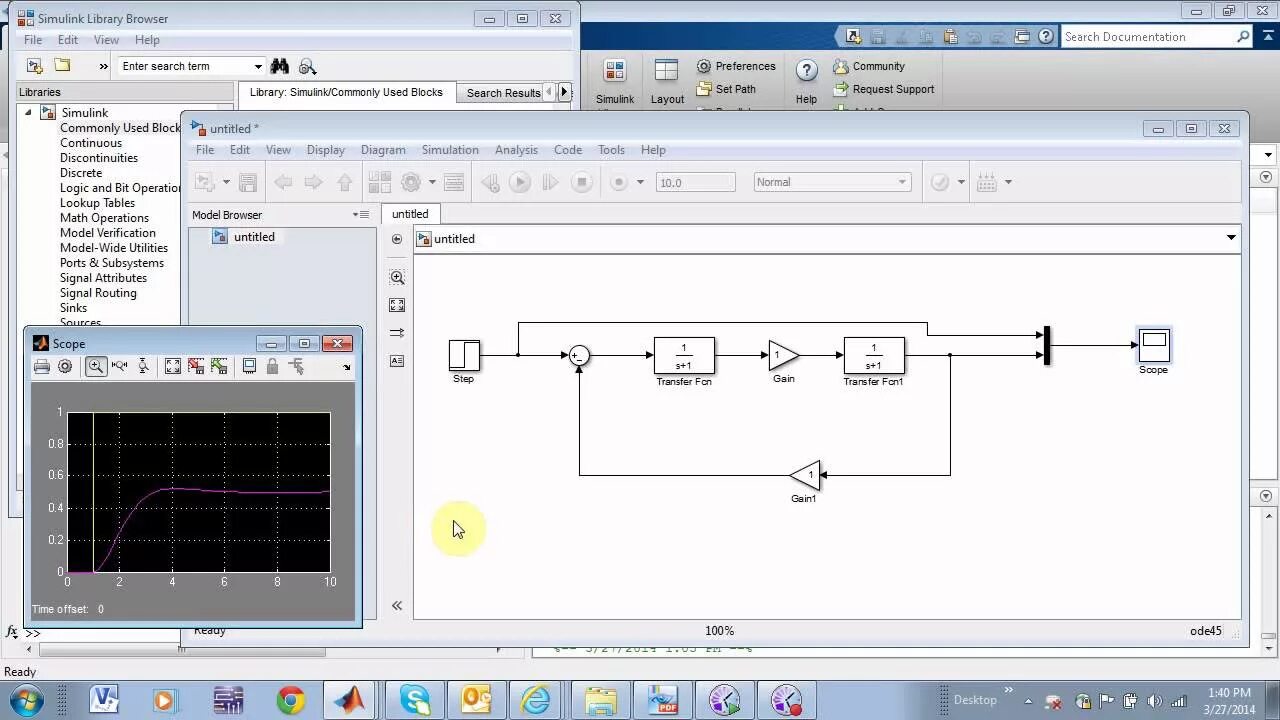Click Hide/Show Explorer Bar icon
This screenshot has height=720, width=1280.
coord(397,239)
